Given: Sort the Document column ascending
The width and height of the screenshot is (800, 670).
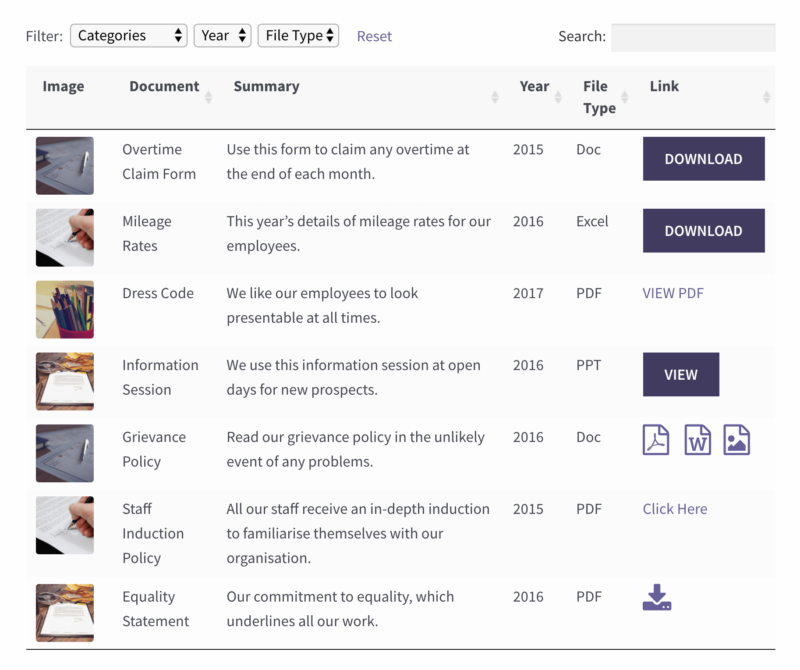Looking at the screenshot, I should click(x=207, y=96).
